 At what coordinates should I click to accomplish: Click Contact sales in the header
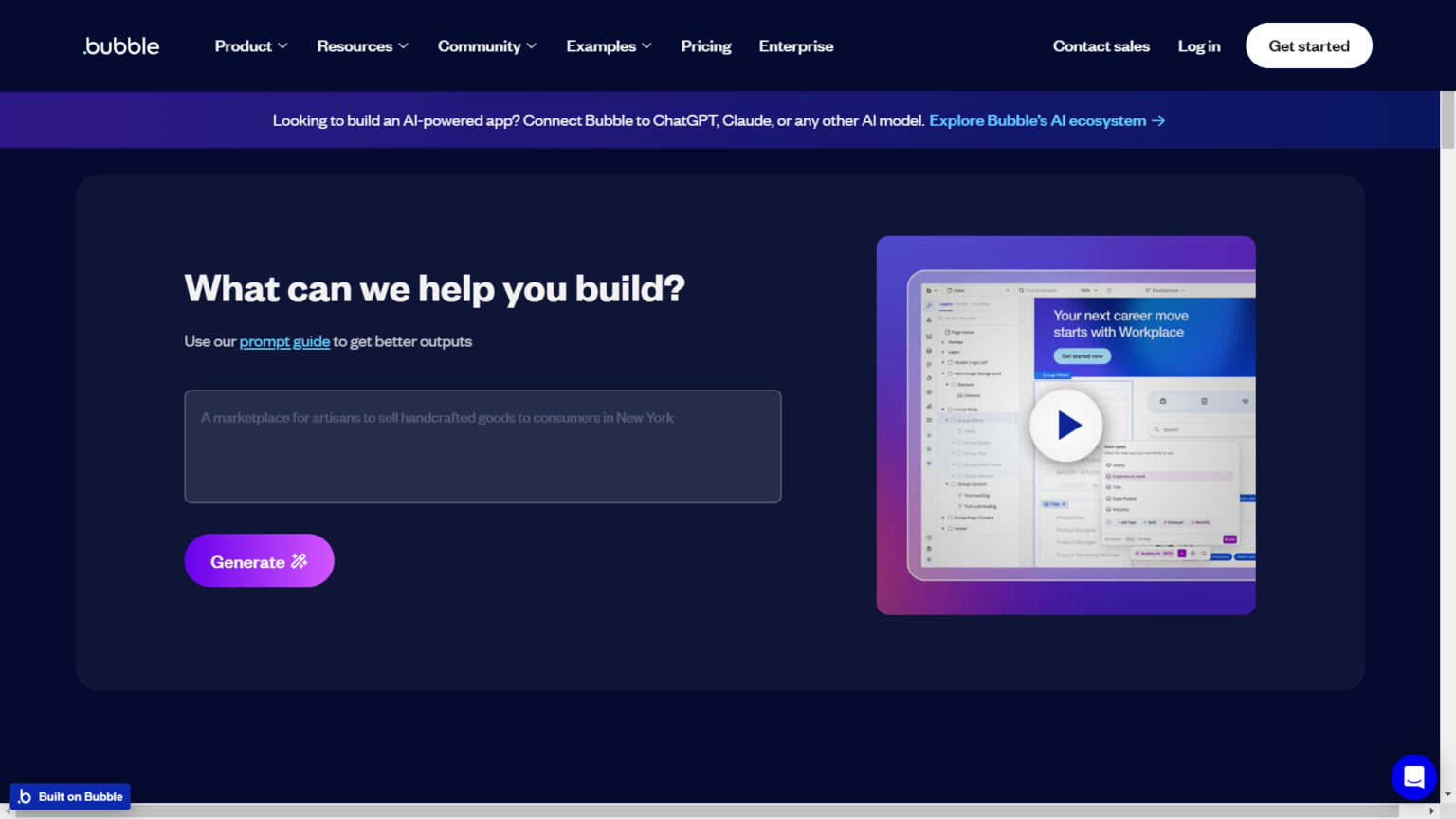[x=1101, y=45]
